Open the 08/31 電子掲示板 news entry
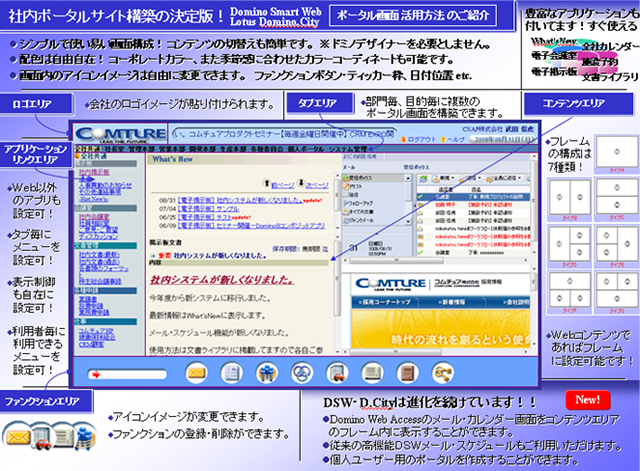This screenshot has height=471, width=640. pos(240,200)
